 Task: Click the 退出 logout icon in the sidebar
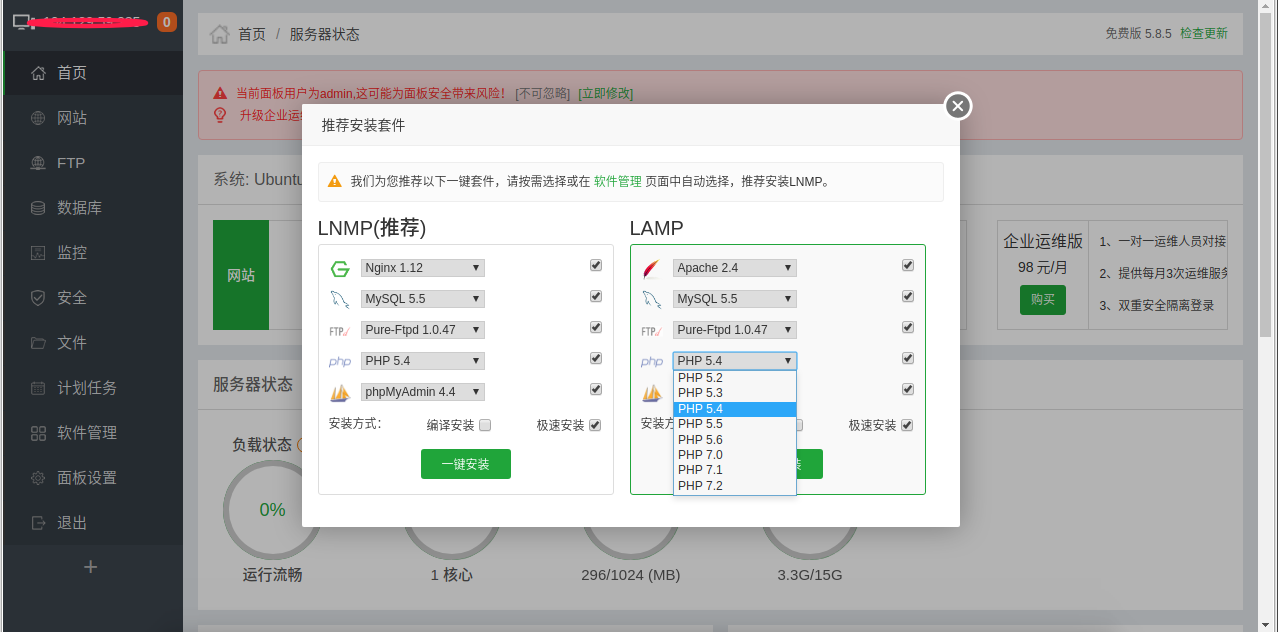click(39, 523)
